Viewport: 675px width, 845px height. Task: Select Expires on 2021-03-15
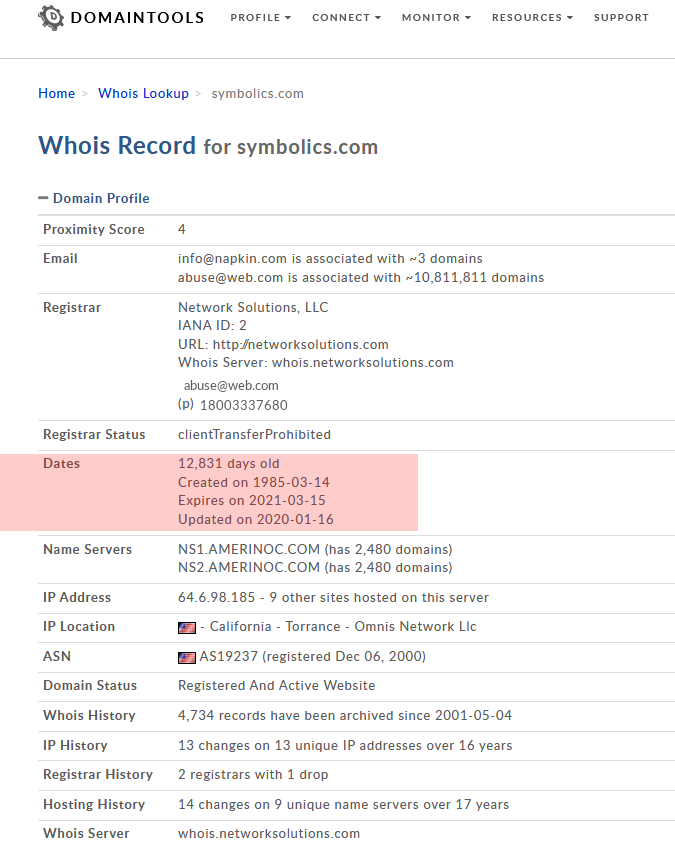(252, 501)
